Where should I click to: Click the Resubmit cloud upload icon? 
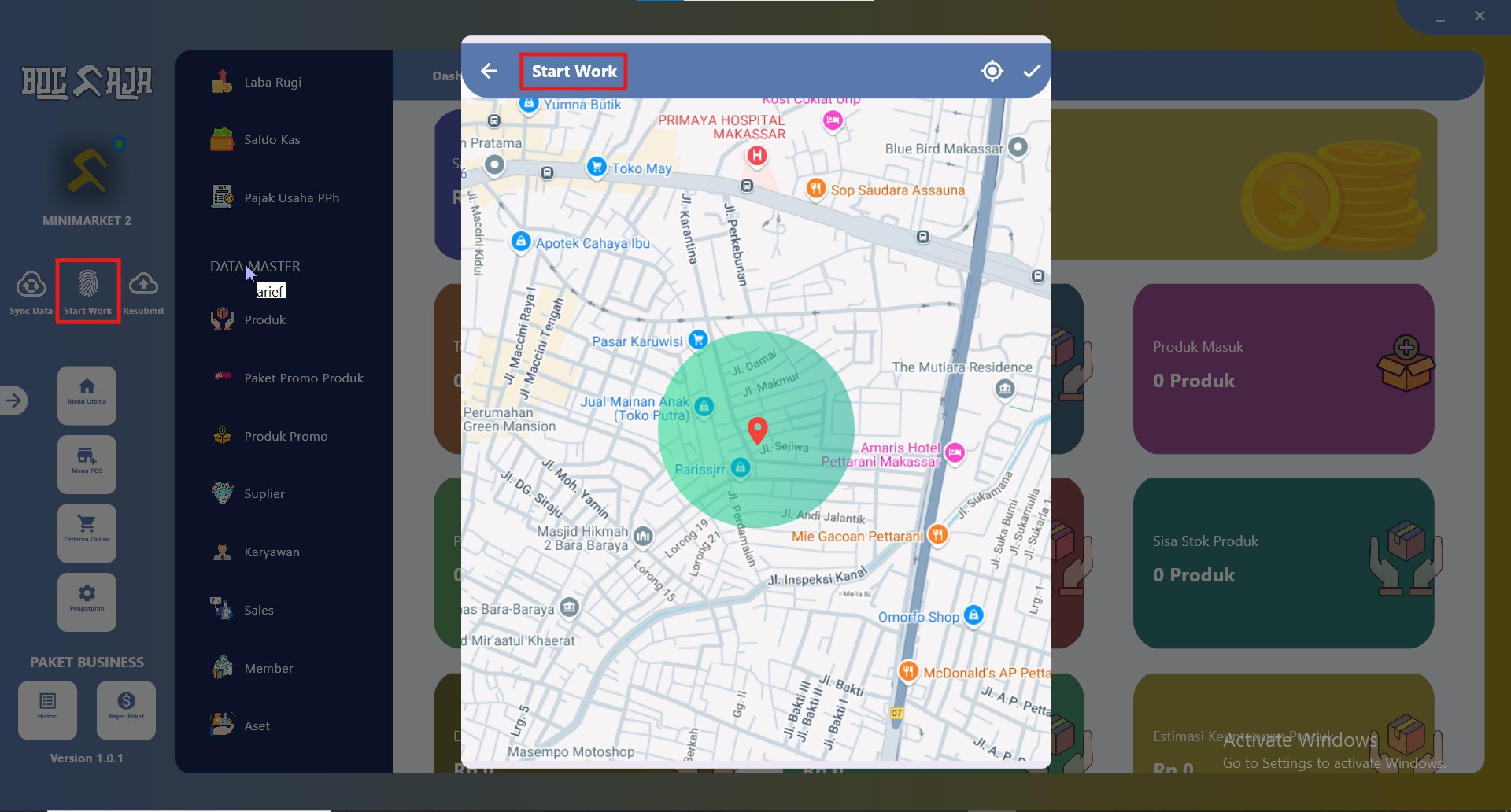(x=143, y=283)
